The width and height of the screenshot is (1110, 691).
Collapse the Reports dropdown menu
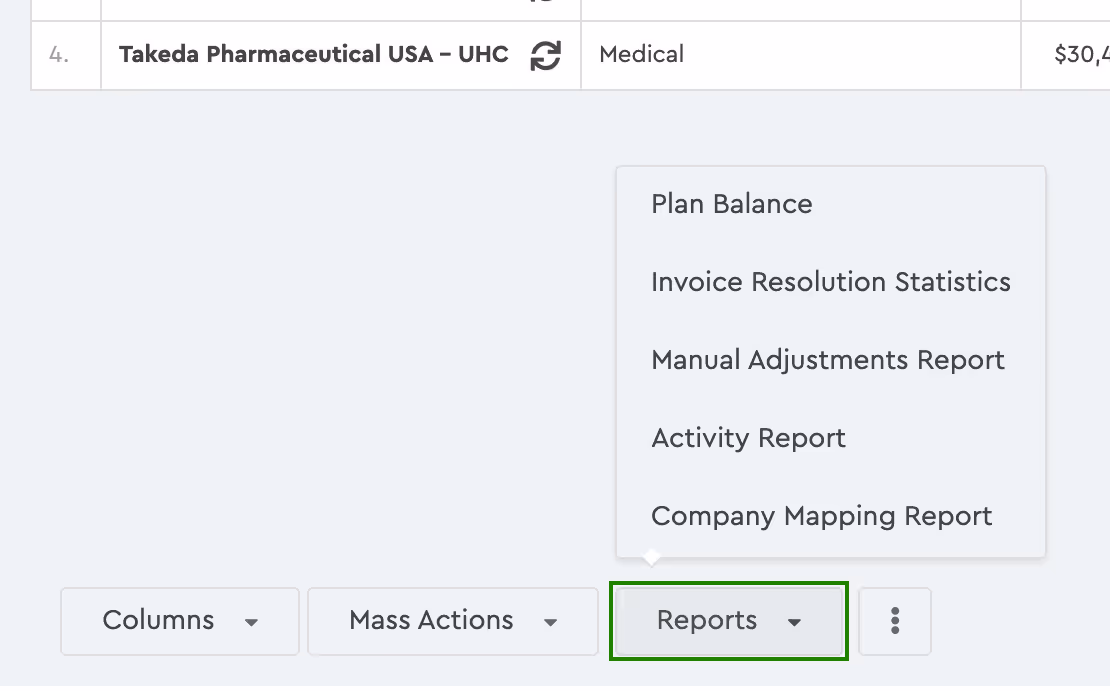coord(728,621)
